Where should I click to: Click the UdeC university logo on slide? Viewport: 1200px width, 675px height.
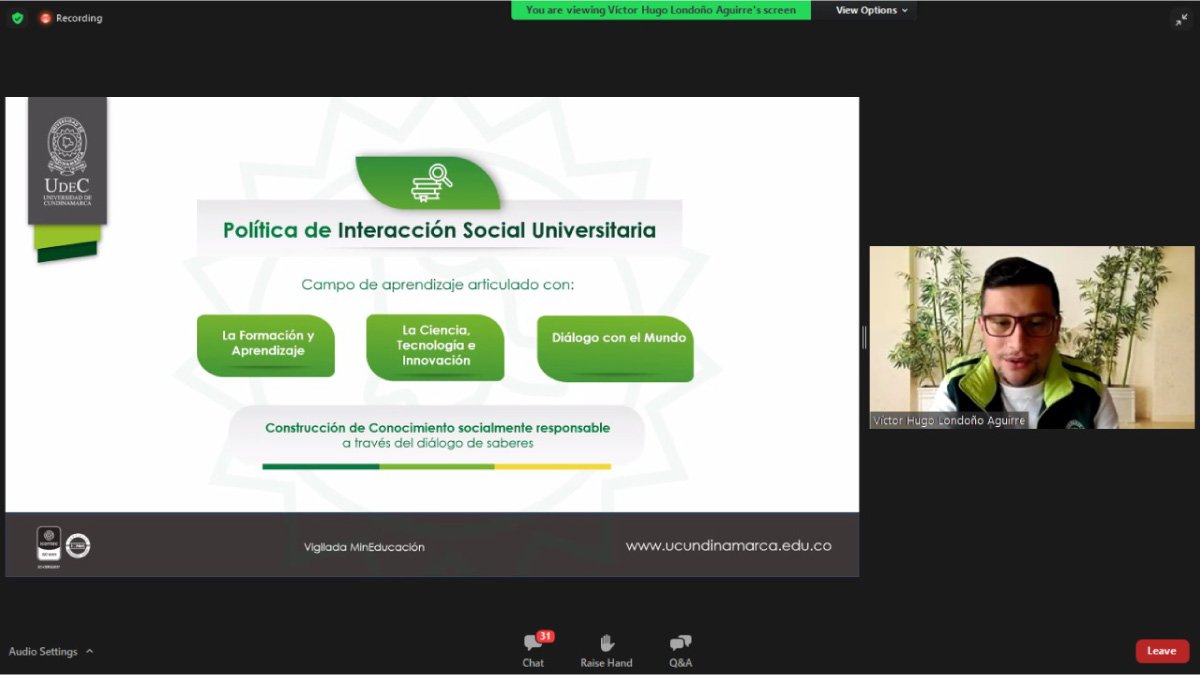67,160
